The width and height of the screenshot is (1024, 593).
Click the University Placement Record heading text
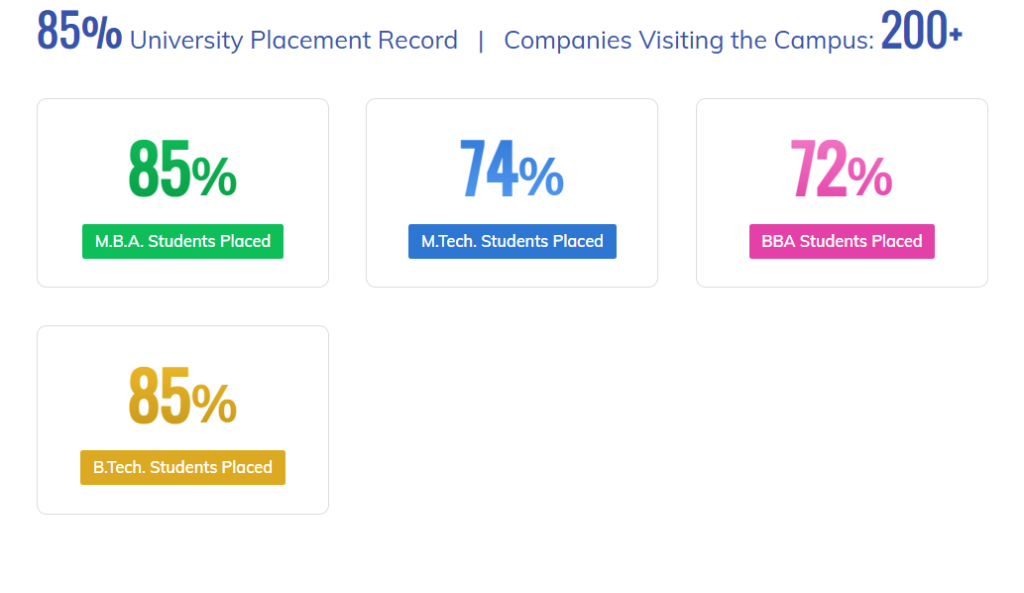tap(294, 40)
